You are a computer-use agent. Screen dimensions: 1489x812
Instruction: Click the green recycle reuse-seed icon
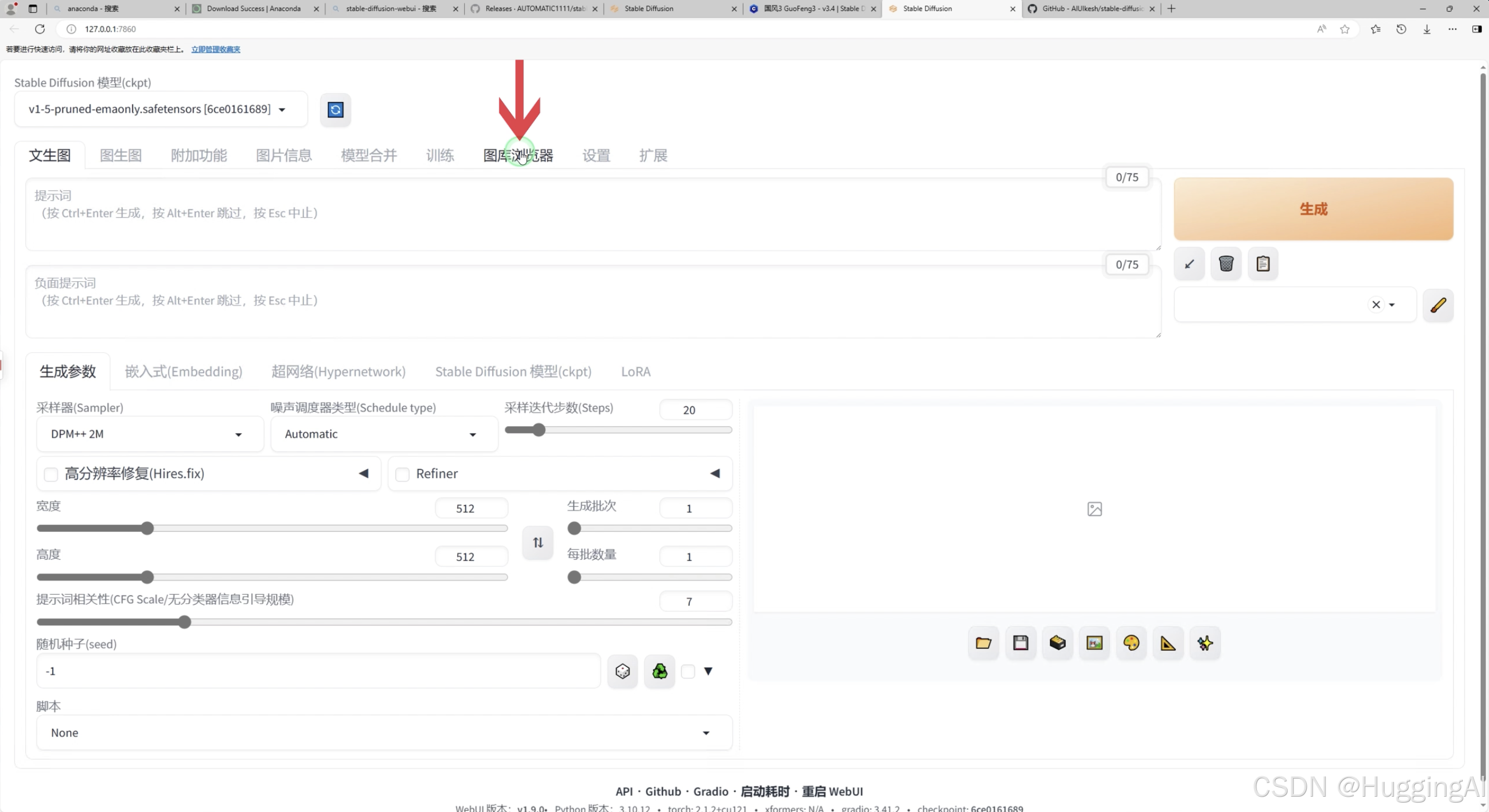[x=659, y=671]
